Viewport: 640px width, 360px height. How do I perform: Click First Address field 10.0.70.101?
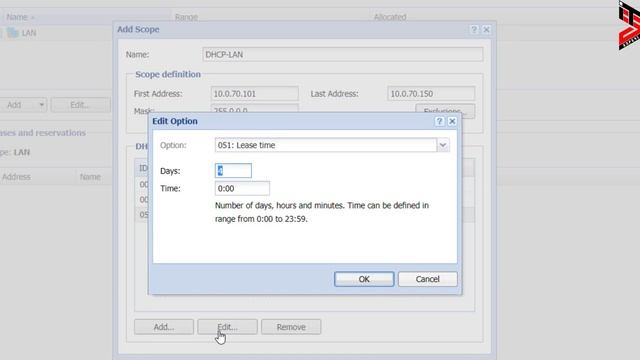(254, 93)
